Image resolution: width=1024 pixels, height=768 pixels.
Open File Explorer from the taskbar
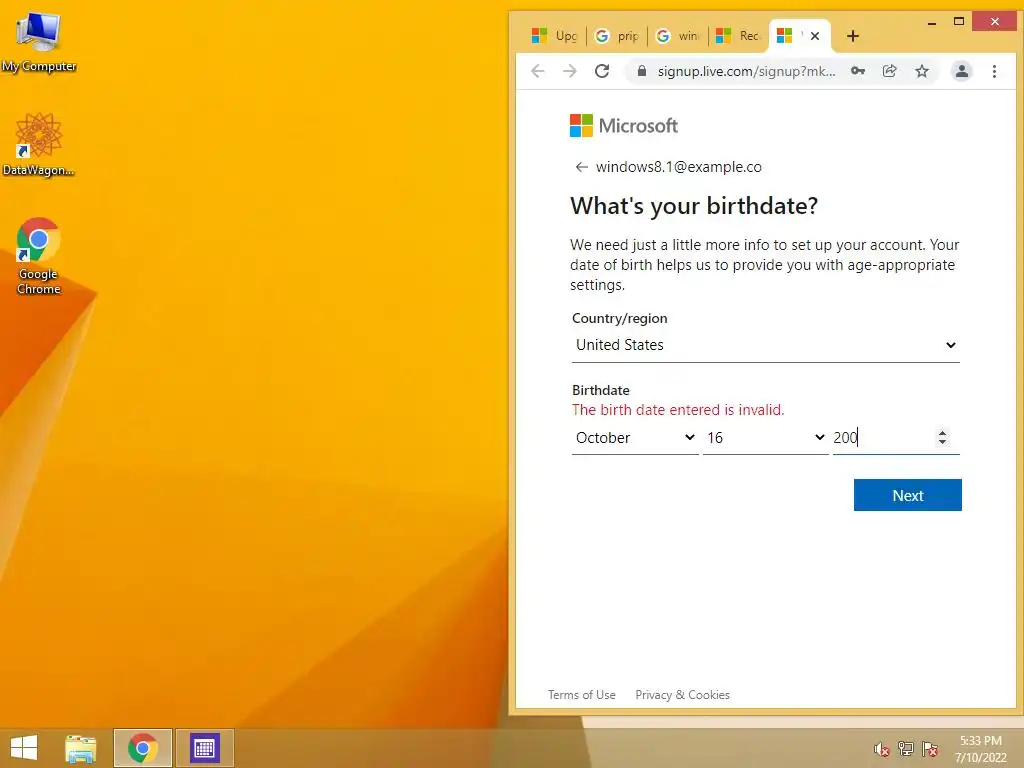(x=80, y=748)
